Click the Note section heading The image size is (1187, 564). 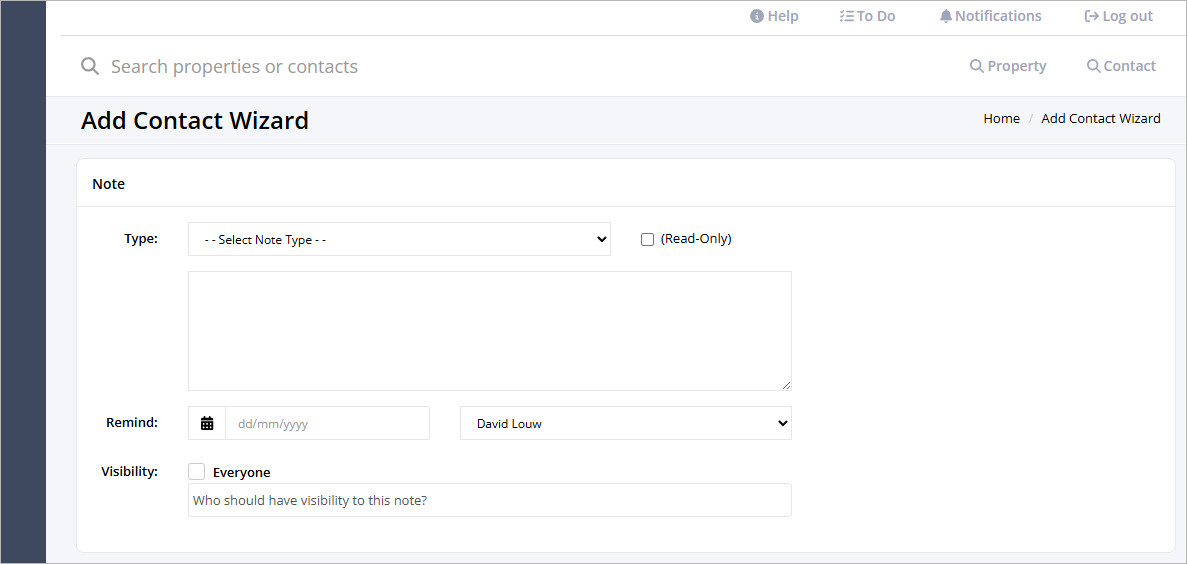108,184
